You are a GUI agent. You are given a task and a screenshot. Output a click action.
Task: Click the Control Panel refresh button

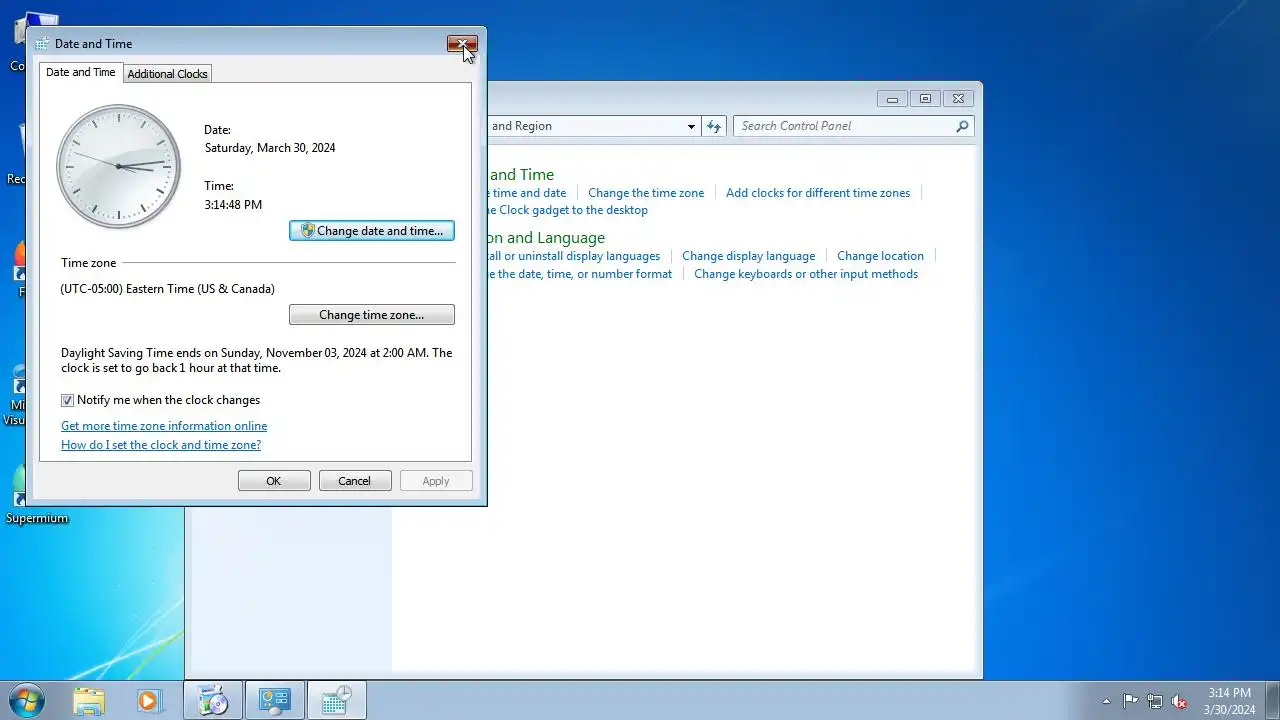point(713,126)
